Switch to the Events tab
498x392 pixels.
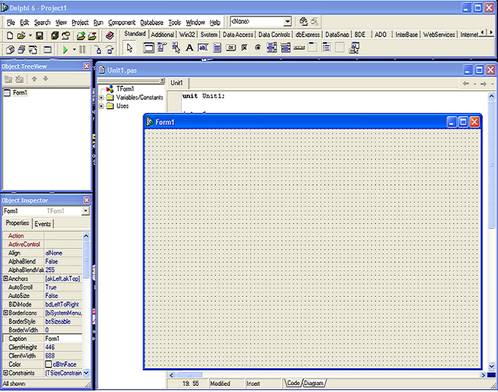[43, 224]
